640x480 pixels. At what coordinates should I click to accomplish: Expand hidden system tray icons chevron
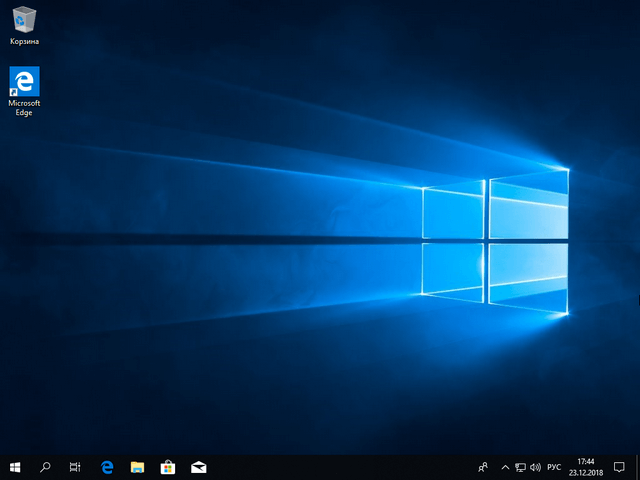(x=505, y=467)
